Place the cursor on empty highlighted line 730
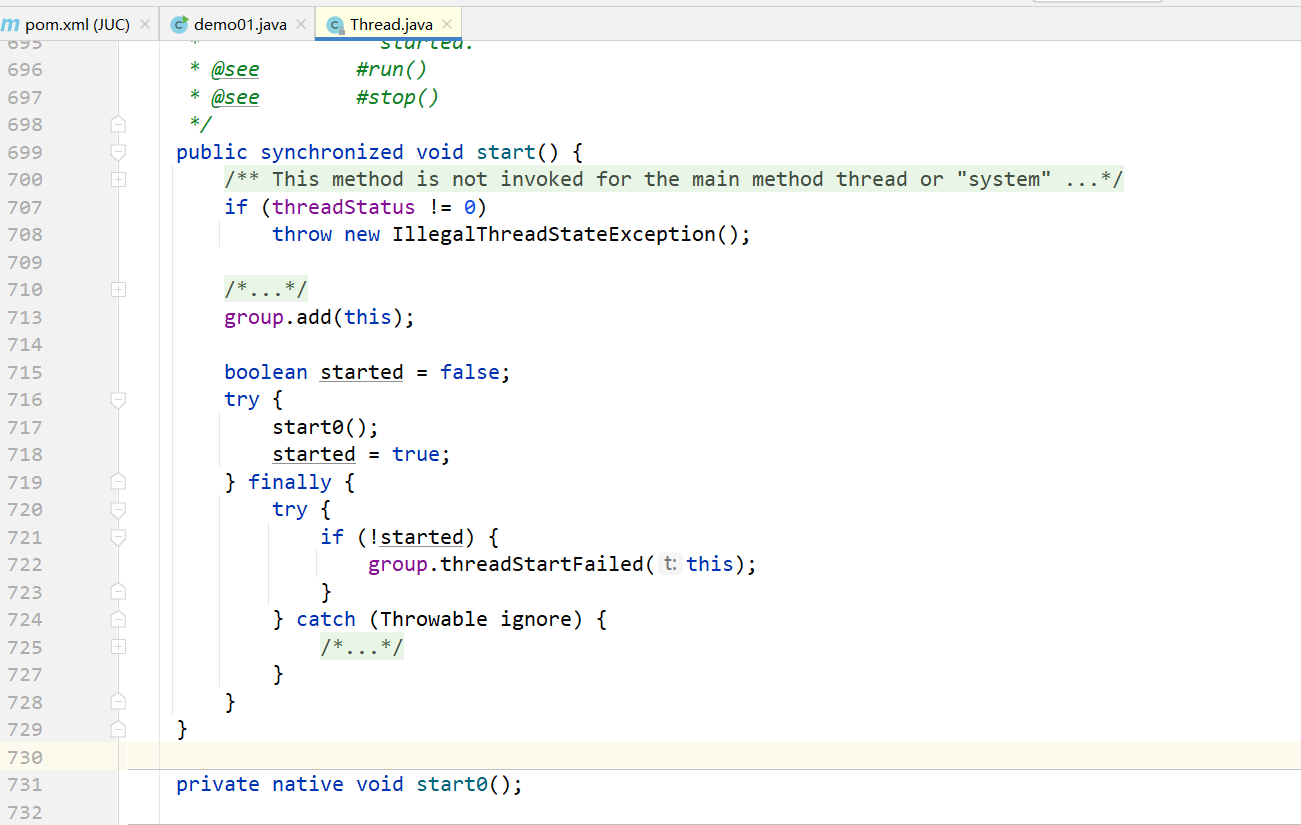The image size is (1301, 825). (x=714, y=757)
